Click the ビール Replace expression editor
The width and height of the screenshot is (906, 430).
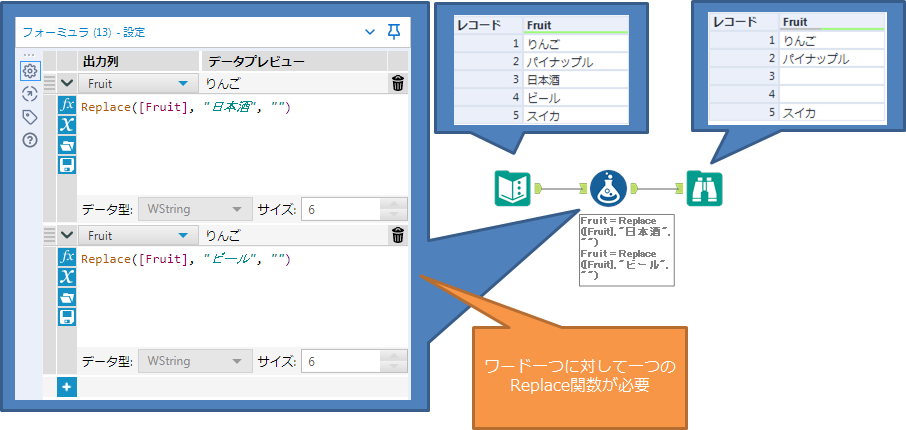tap(243, 296)
